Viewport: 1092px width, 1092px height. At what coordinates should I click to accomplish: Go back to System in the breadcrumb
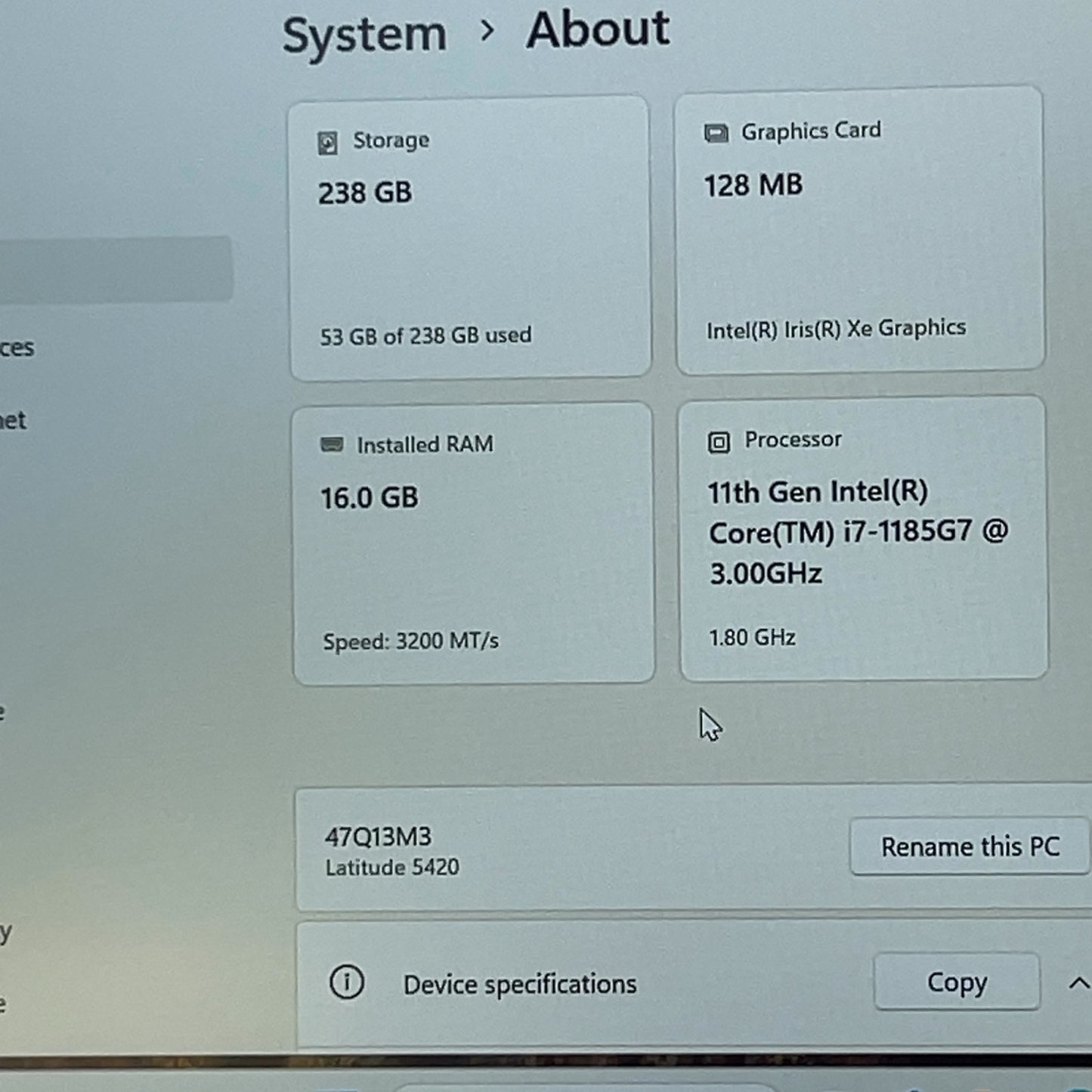pos(364,35)
